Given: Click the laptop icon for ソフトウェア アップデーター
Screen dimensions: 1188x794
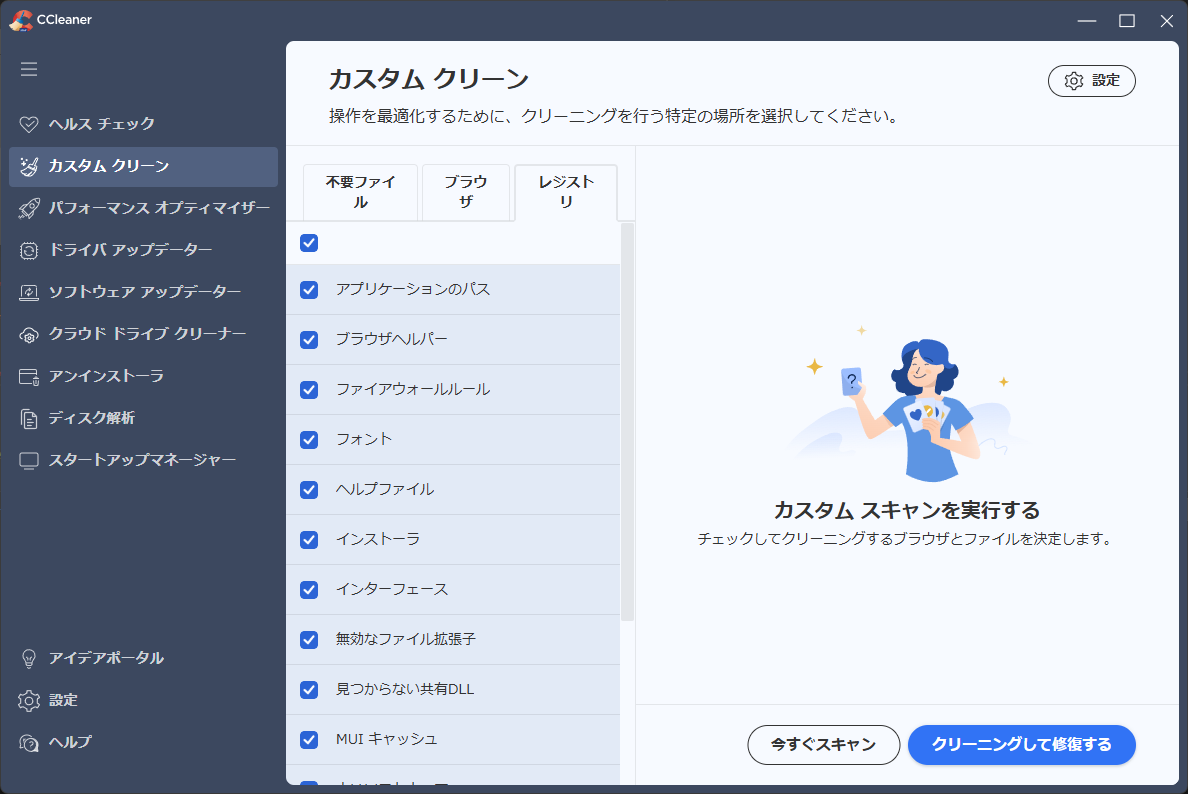Looking at the screenshot, I should (29, 292).
